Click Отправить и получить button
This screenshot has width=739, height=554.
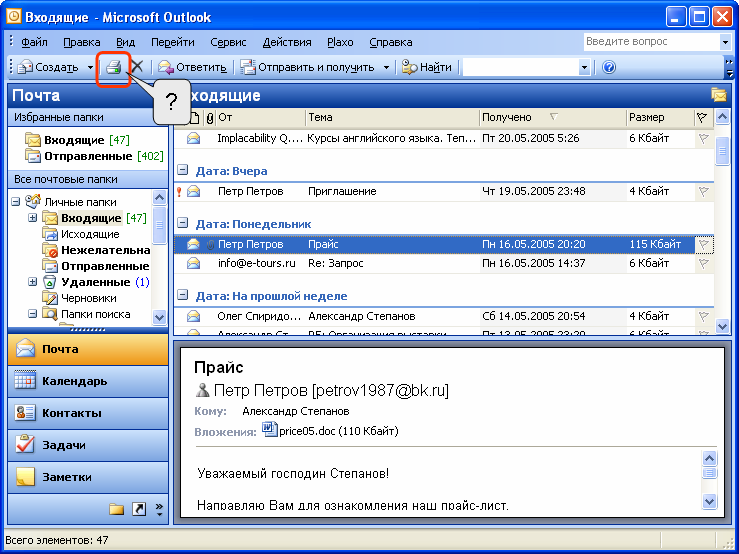tap(307, 67)
